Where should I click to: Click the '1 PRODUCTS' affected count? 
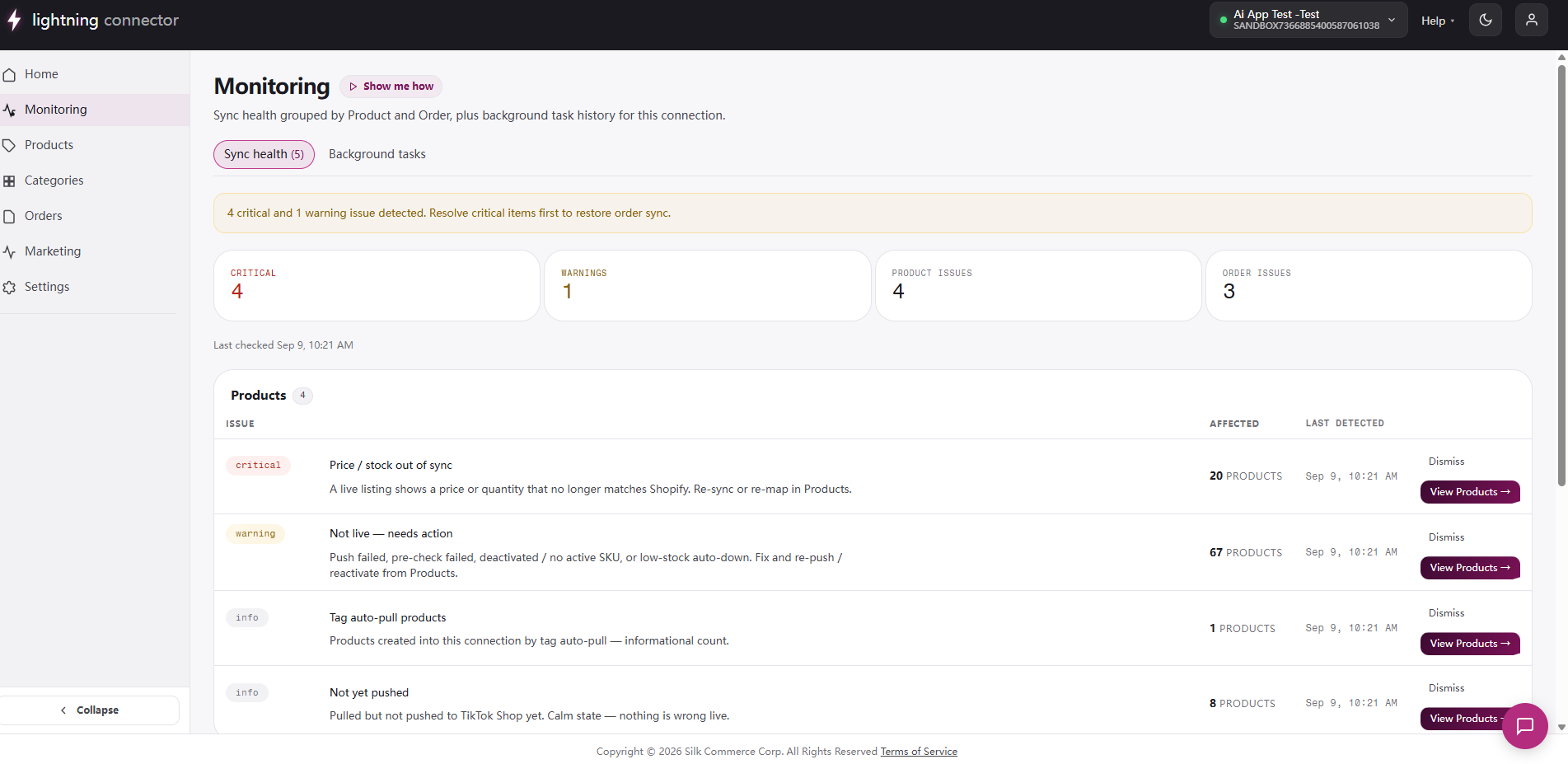click(x=1243, y=629)
